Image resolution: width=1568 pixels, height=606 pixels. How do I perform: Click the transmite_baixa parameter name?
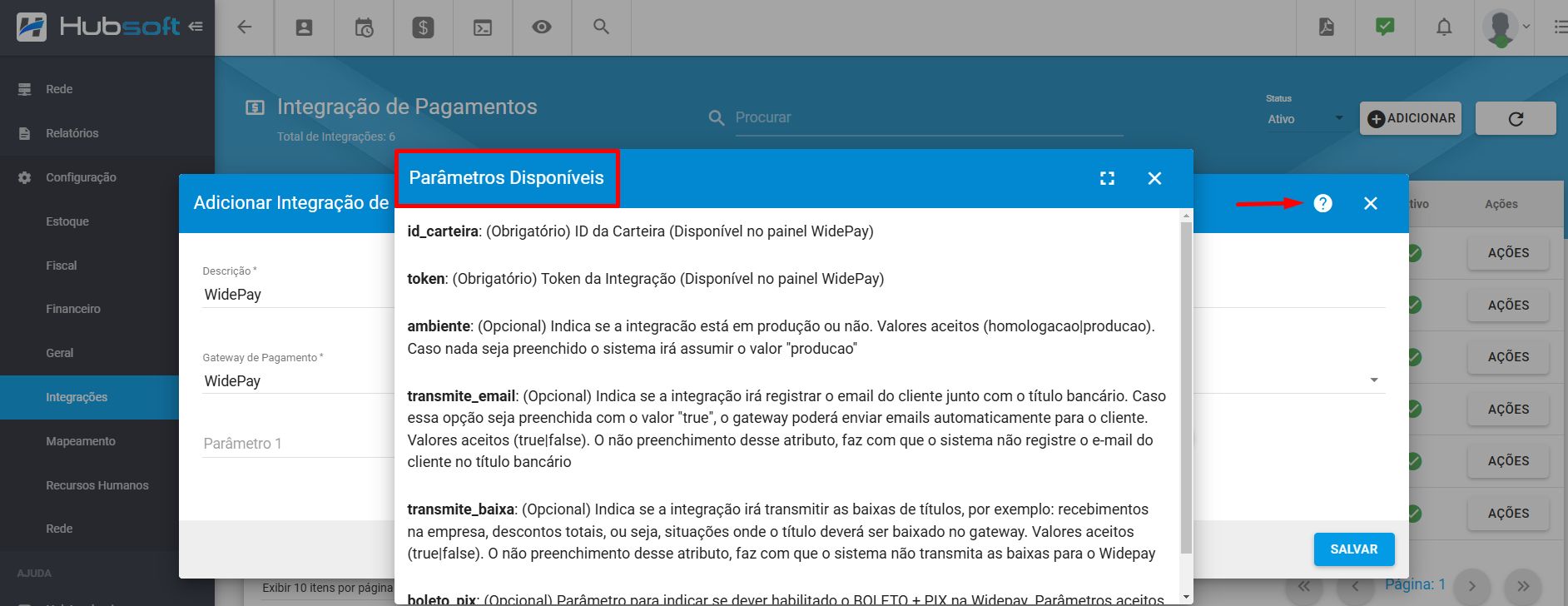click(x=461, y=509)
